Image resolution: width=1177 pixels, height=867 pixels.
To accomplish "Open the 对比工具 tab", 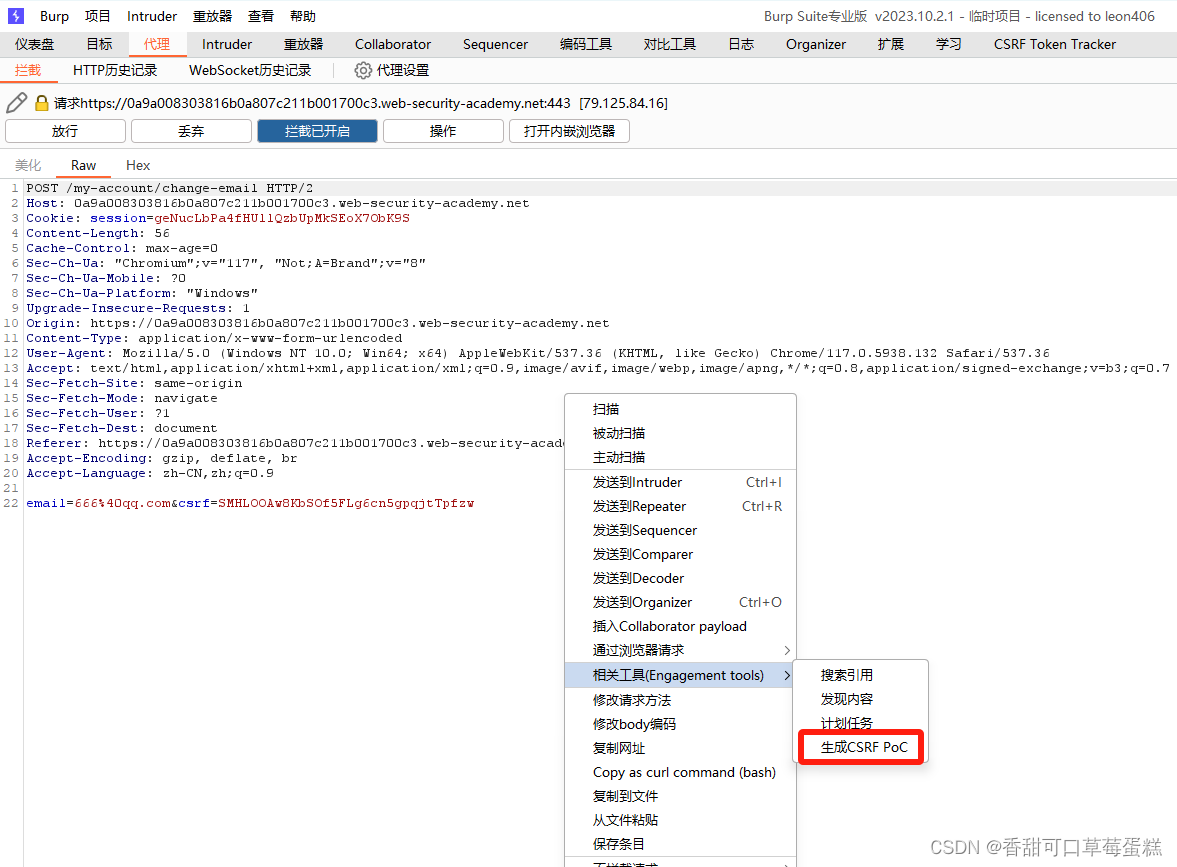I will coord(670,44).
